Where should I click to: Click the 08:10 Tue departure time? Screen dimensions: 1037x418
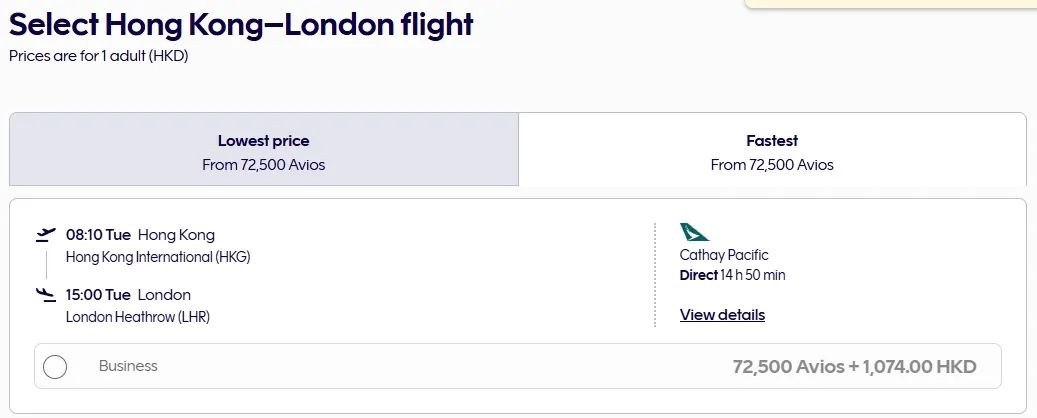(x=98, y=235)
